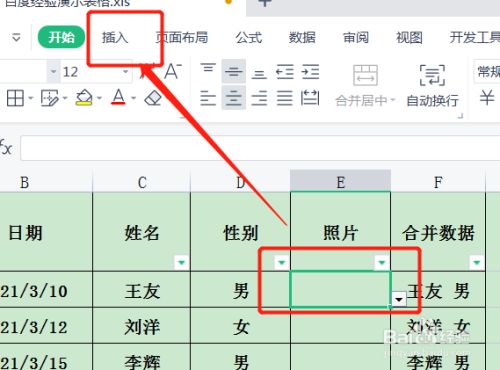Select the date cell 21/3/10

coord(46,289)
